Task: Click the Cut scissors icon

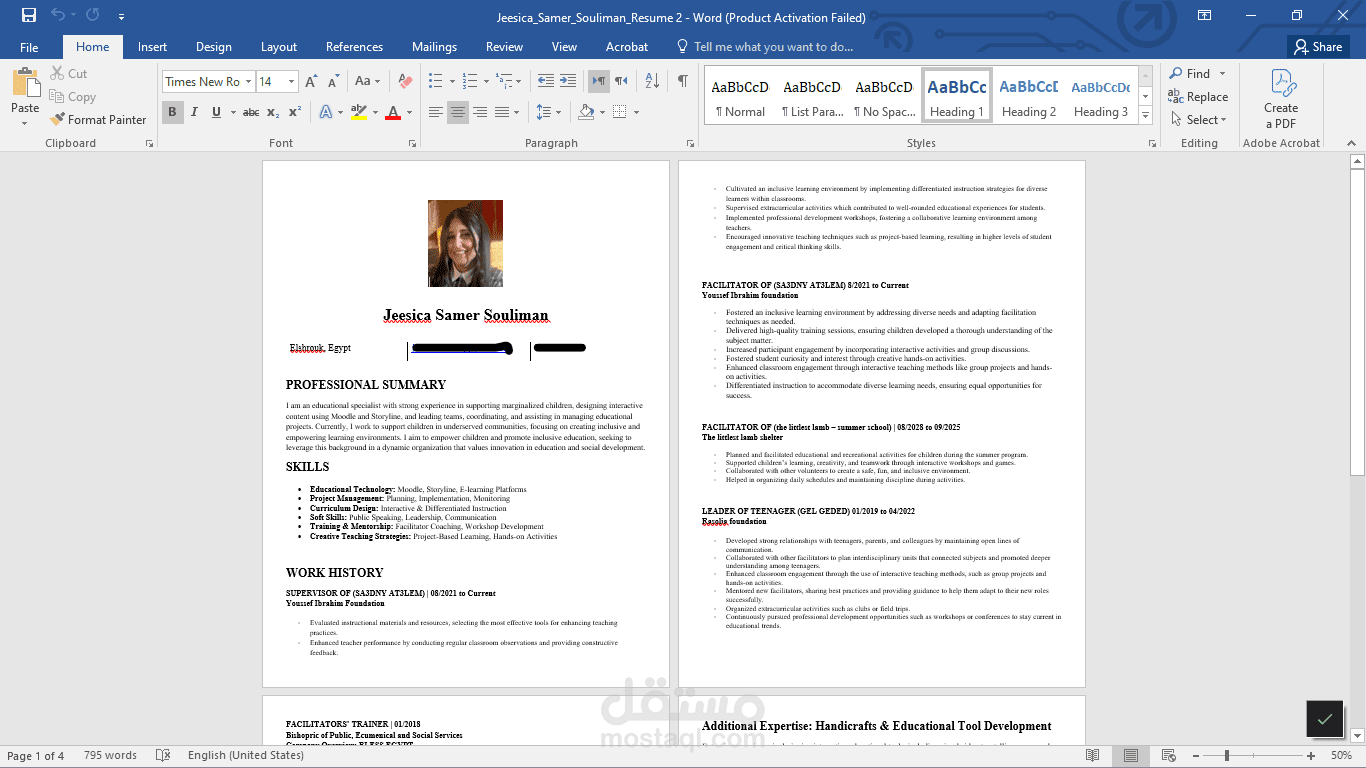Action: (57, 74)
